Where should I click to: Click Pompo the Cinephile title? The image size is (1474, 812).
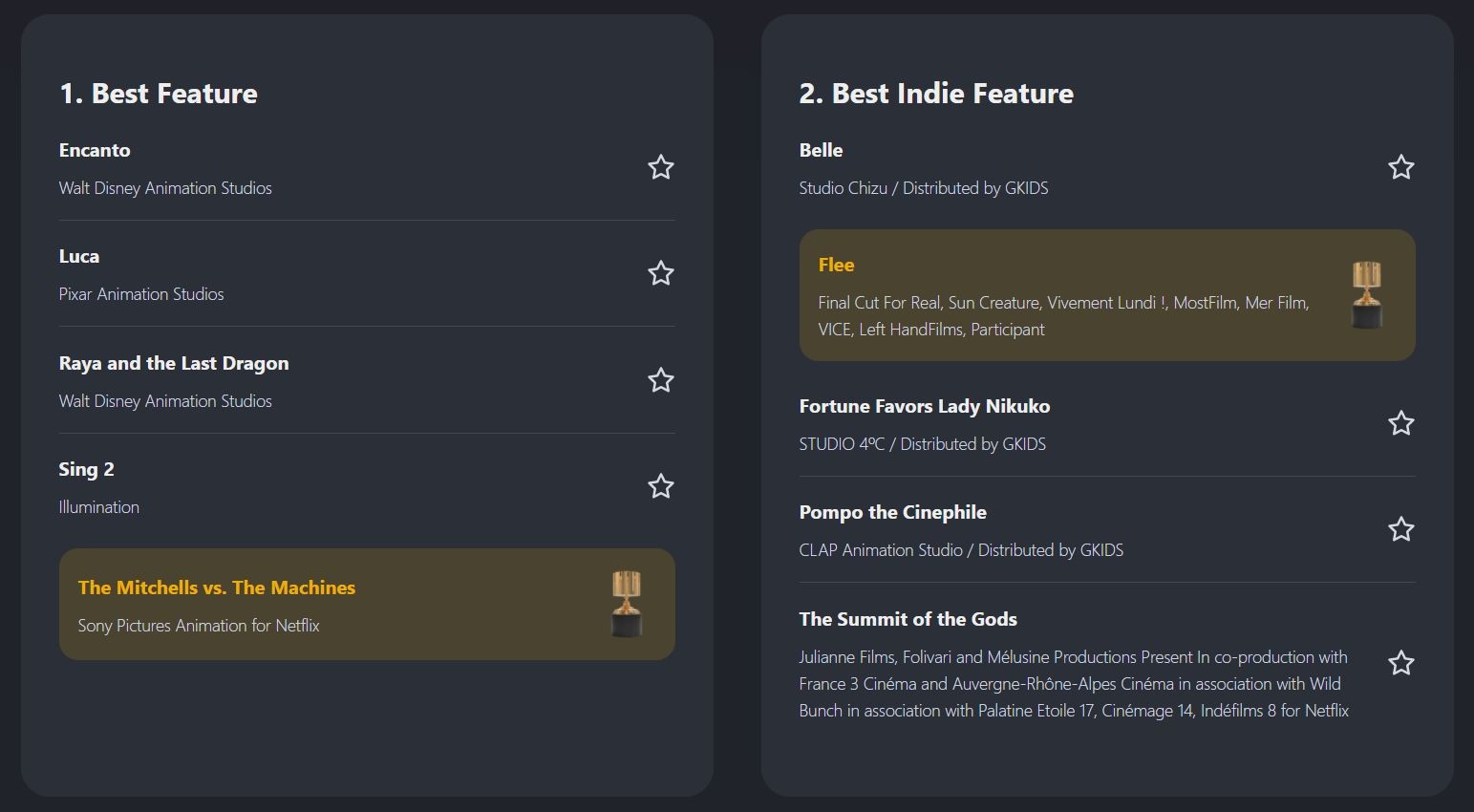point(892,512)
